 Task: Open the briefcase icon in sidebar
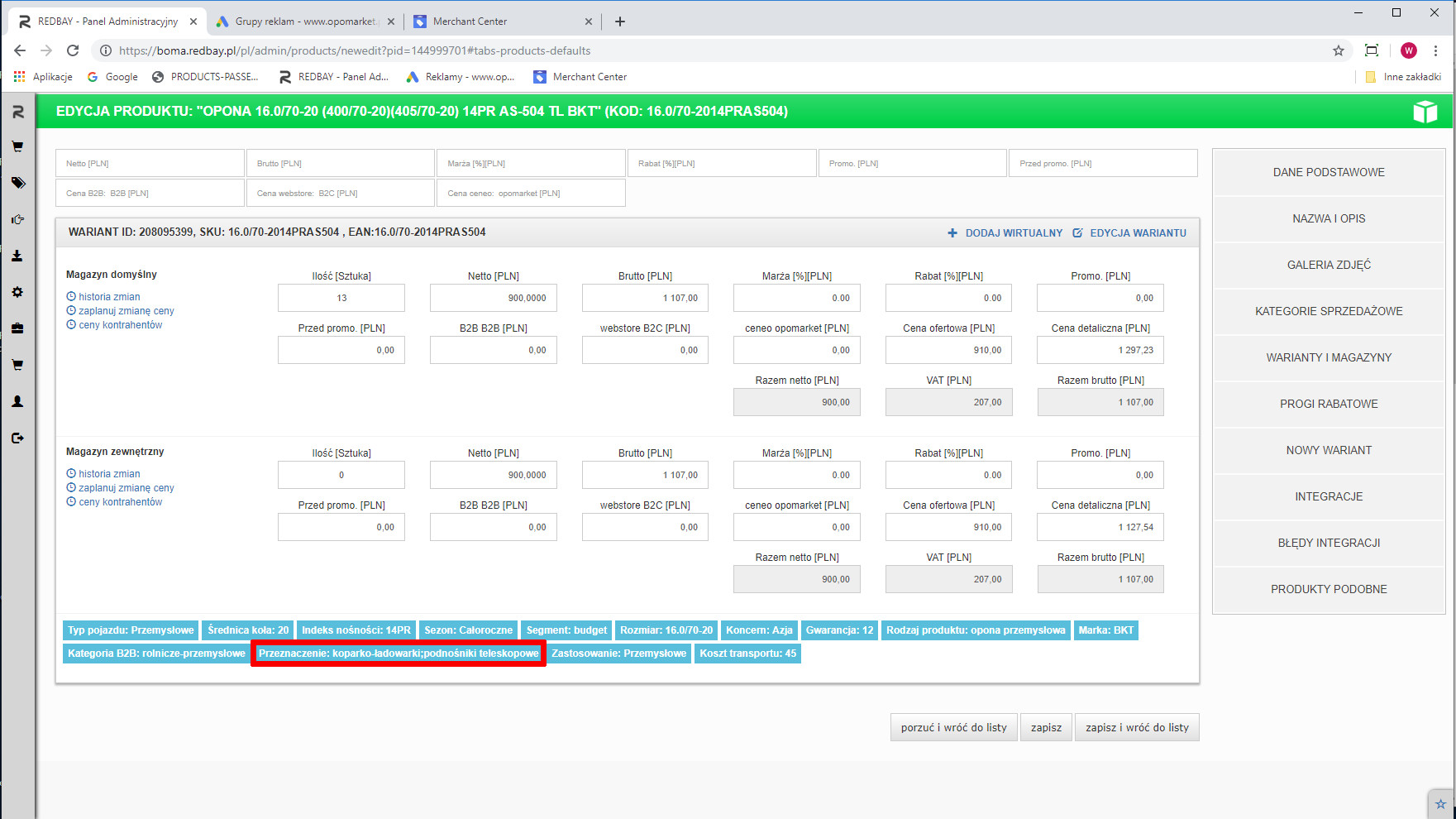17,328
